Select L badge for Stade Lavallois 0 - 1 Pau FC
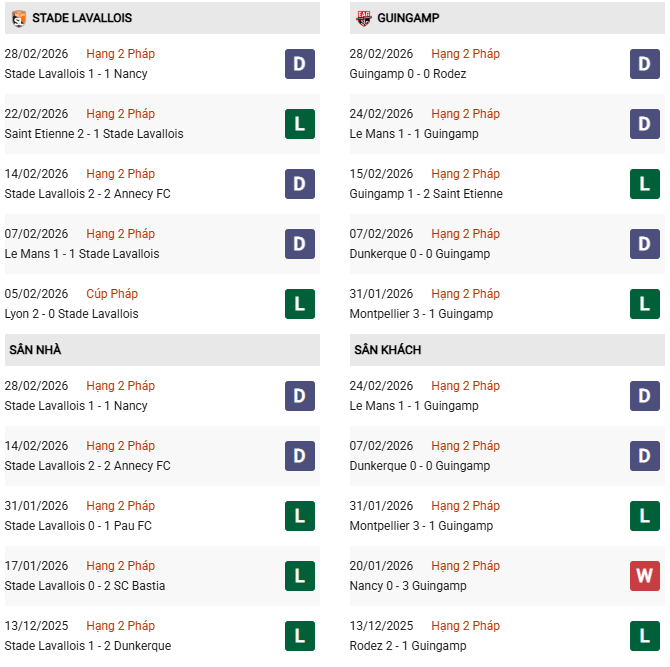Viewport: 670px width, 667px height. 300,516
